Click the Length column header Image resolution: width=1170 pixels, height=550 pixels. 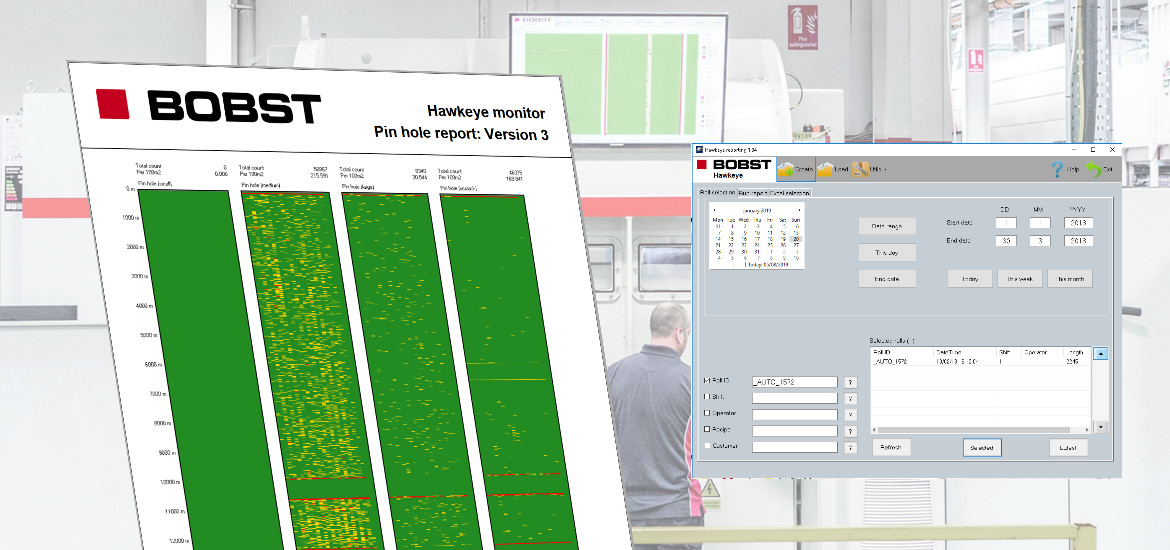click(1078, 351)
